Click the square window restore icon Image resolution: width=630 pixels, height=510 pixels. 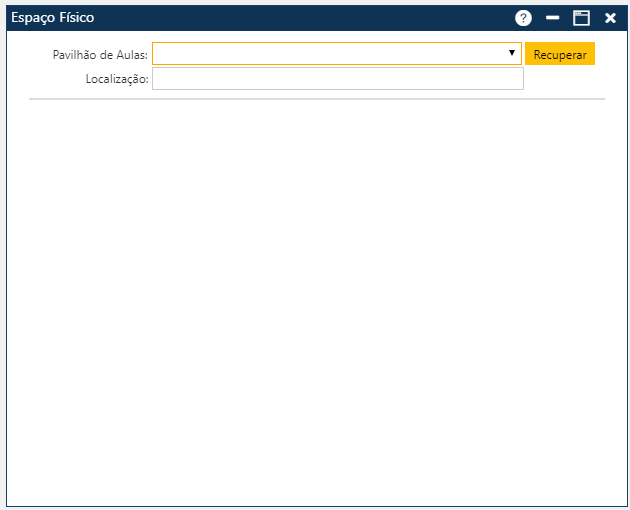tap(581, 18)
